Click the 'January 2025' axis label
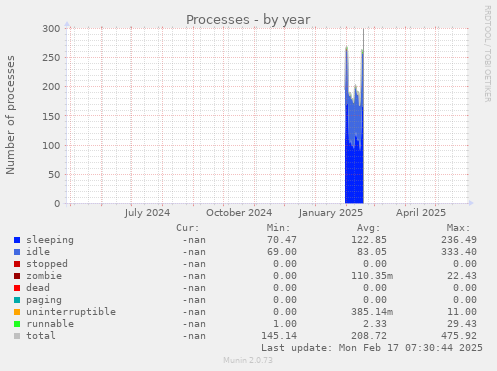 (331, 213)
